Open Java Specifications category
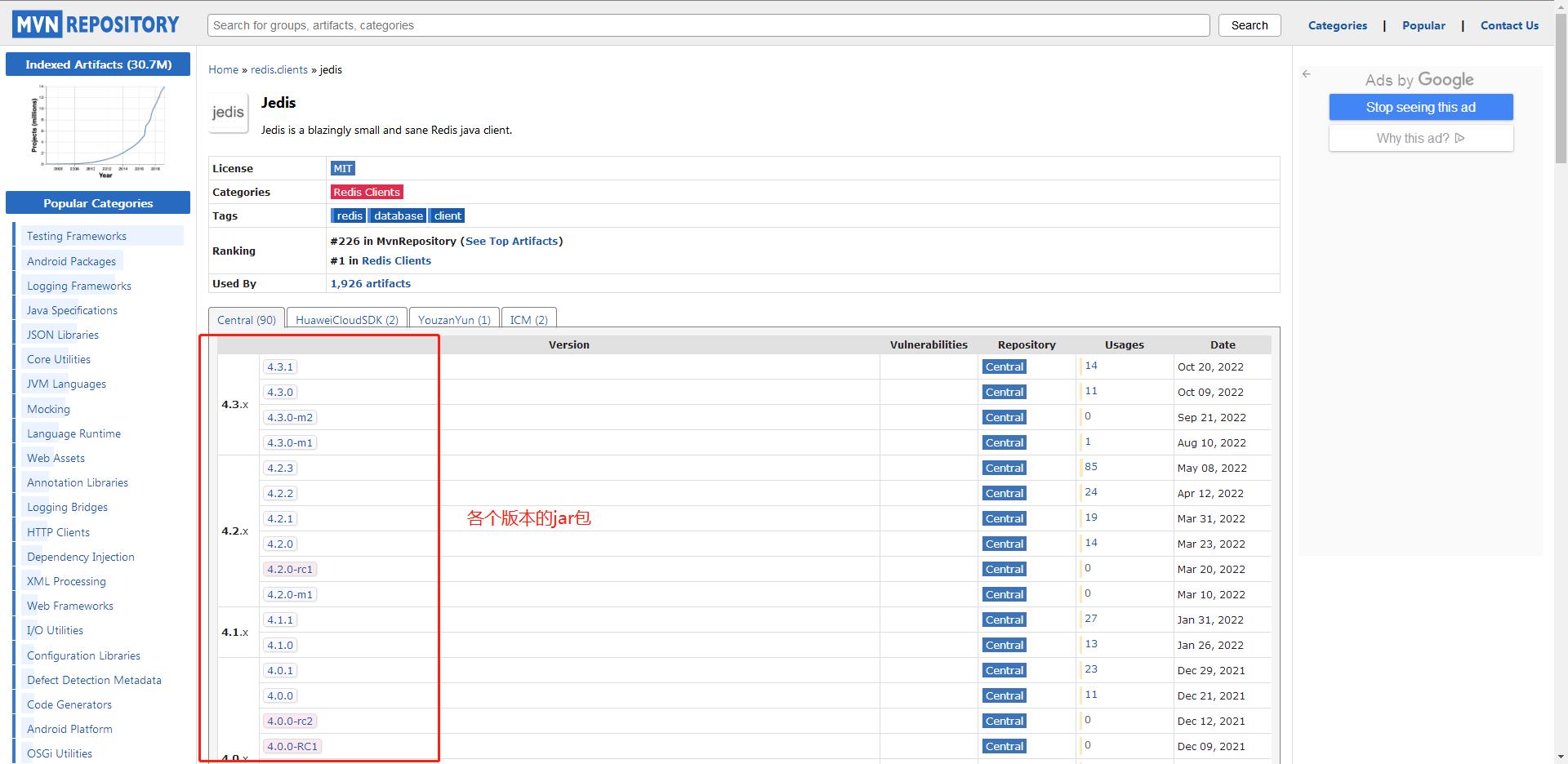This screenshot has width=1568, height=764. (x=72, y=310)
